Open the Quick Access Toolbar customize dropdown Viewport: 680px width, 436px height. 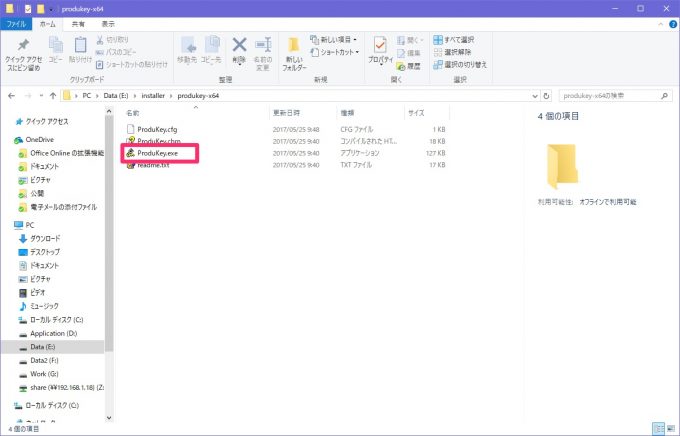tap(51, 9)
